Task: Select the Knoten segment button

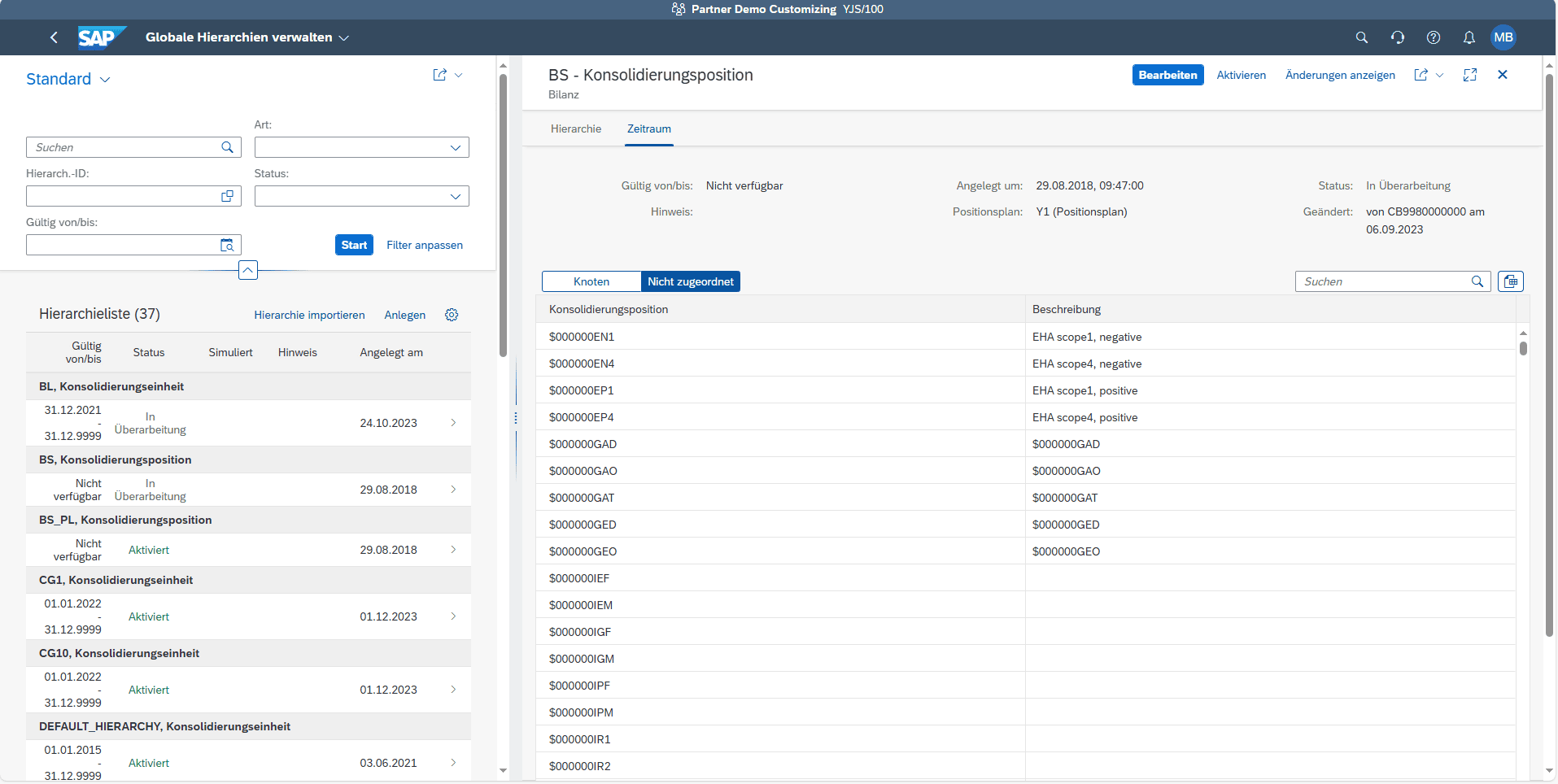Action: [591, 281]
